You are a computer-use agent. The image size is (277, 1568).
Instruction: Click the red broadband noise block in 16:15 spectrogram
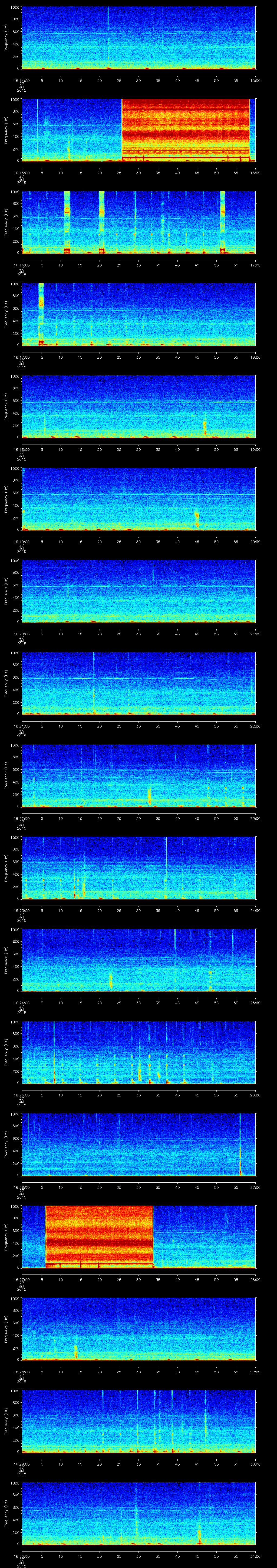pos(186,130)
